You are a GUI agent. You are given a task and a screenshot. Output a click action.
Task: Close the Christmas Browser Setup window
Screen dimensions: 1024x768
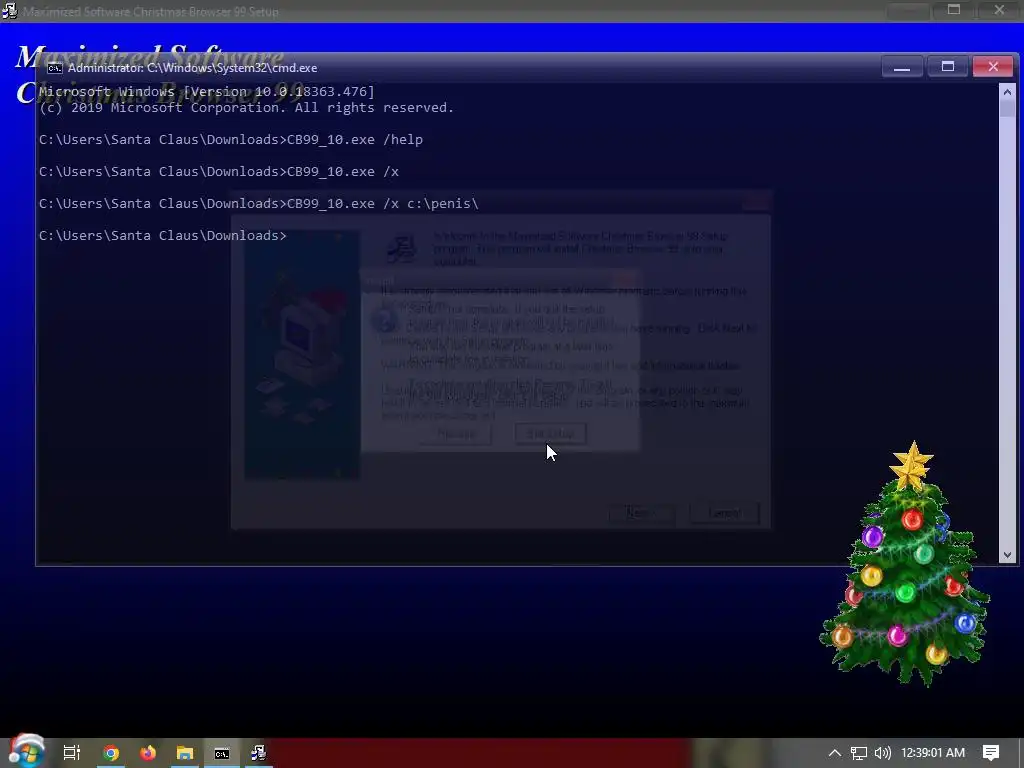[999, 10]
